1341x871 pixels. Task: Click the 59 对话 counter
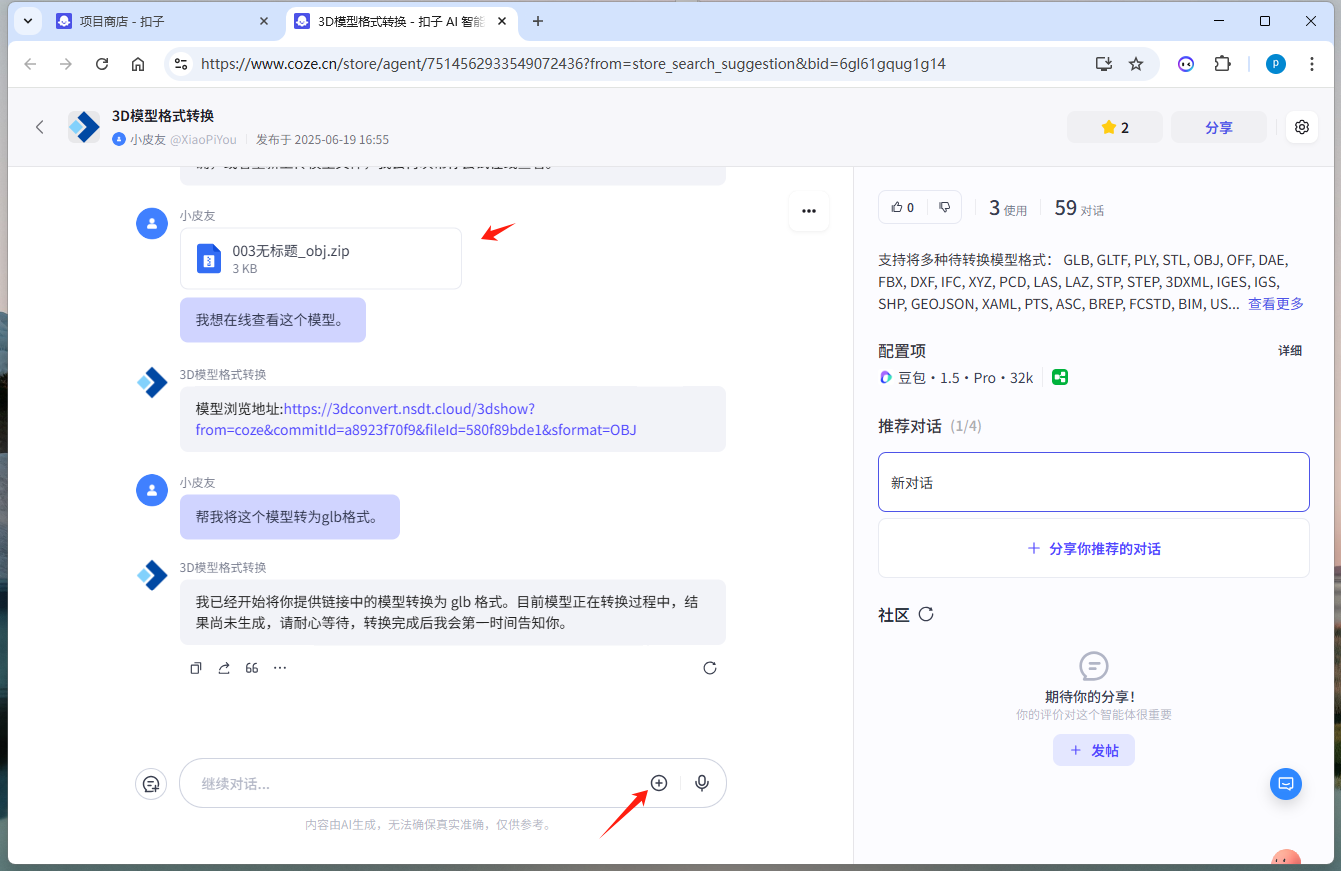[x=1079, y=208]
